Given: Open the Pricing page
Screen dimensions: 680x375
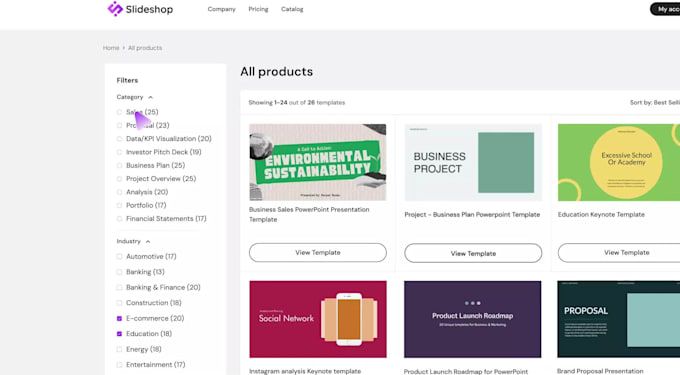Looking at the screenshot, I should [258, 9].
